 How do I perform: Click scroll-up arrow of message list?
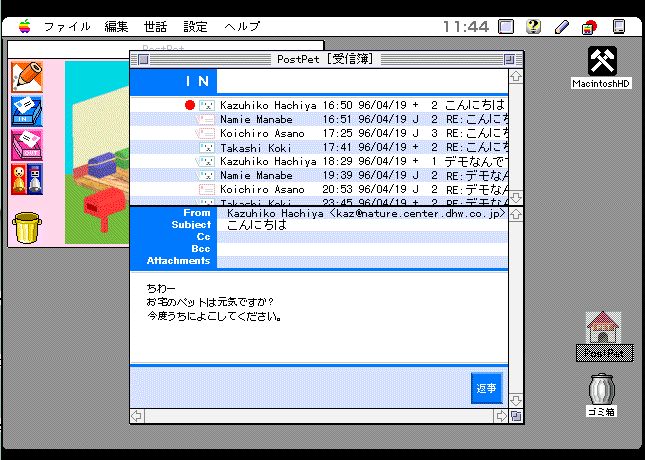(x=516, y=77)
